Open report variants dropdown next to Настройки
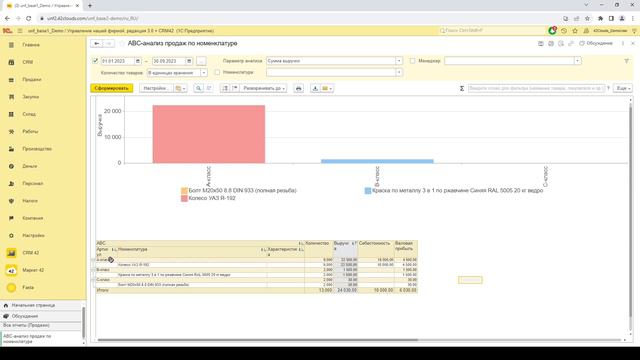 click(x=180, y=88)
